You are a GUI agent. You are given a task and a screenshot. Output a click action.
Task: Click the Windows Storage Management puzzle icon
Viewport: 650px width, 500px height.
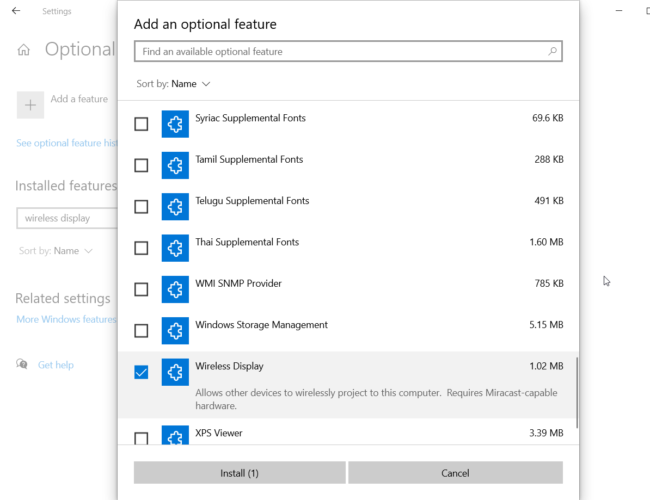click(x=175, y=331)
